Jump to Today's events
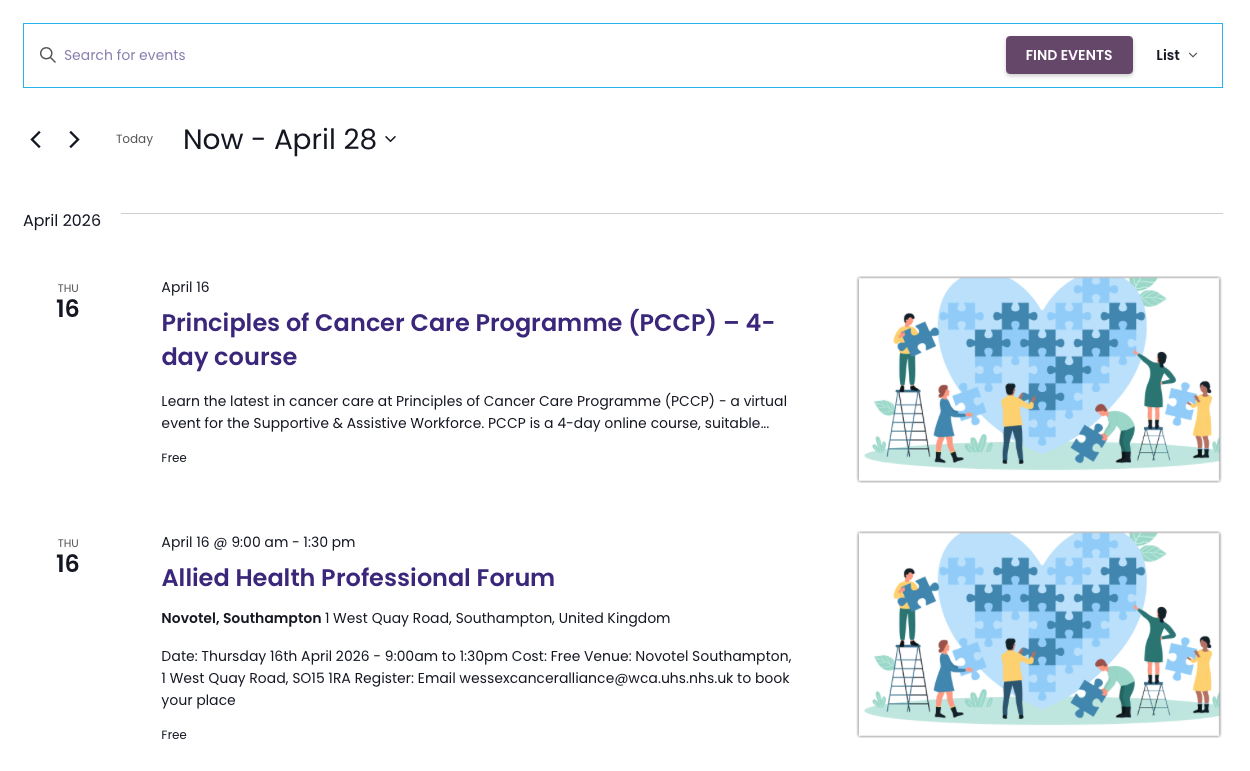This screenshot has width=1250, height=771. point(134,139)
